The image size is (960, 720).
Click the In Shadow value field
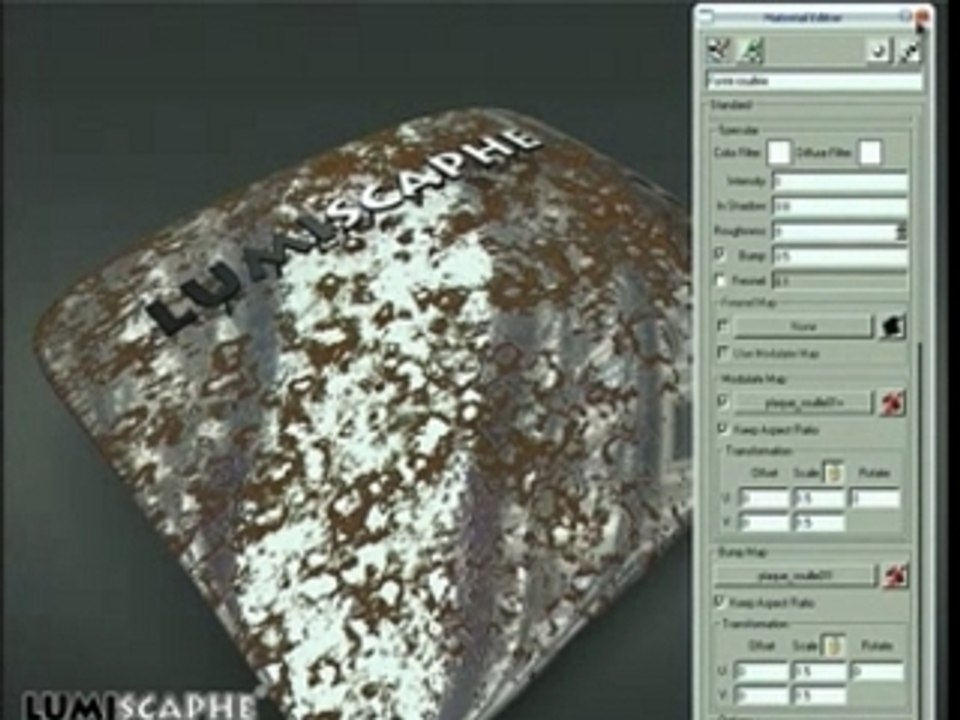pos(839,206)
